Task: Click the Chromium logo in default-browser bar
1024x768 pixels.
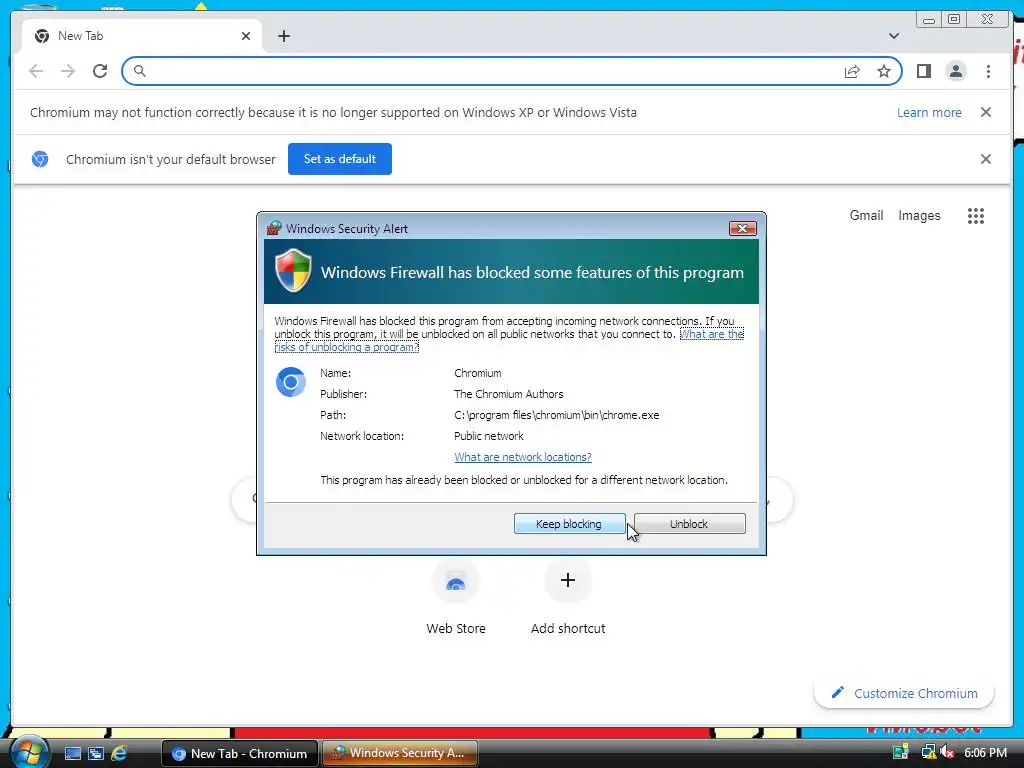Action: (x=40, y=159)
